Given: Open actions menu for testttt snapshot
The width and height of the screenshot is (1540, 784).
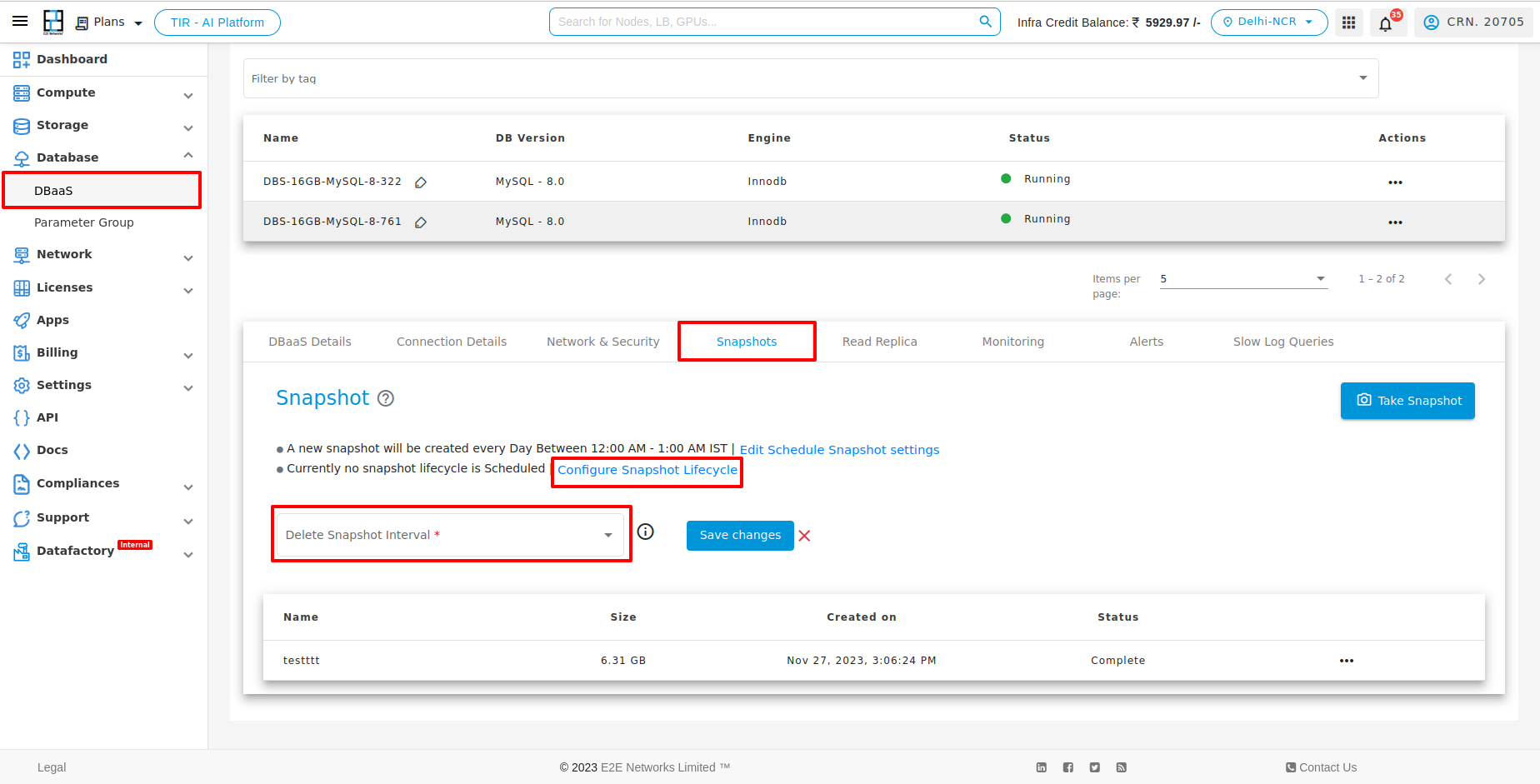Looking at the screenshot, I should (1347, 661).
